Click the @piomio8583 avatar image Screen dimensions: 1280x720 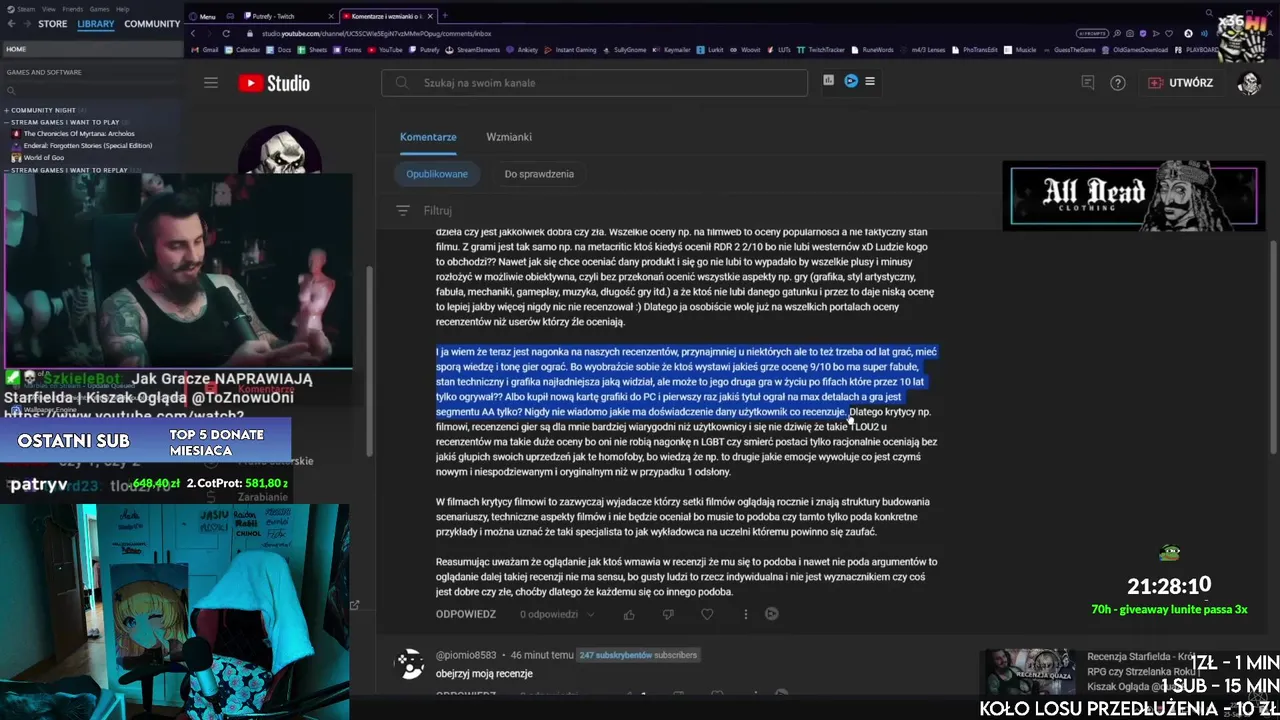click(409, 664)
